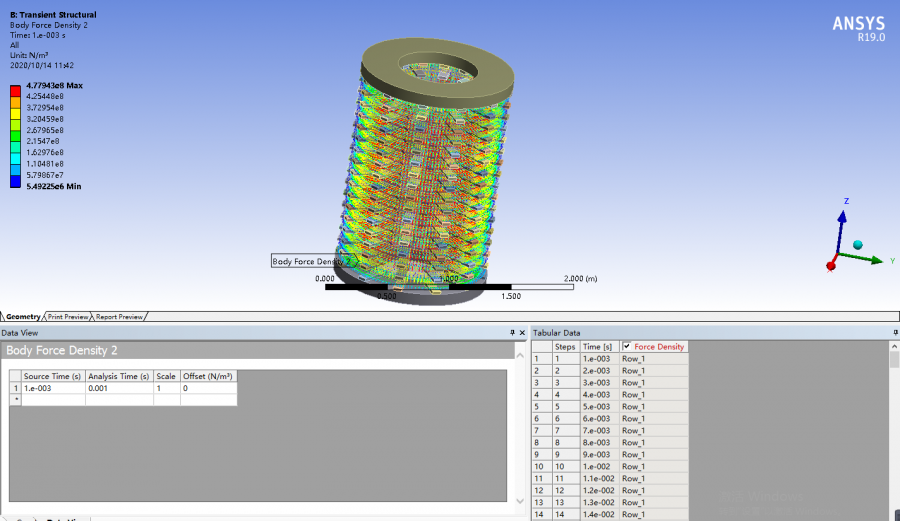Edit the Source Time cell value
The image size is (900, 521).
52,388
